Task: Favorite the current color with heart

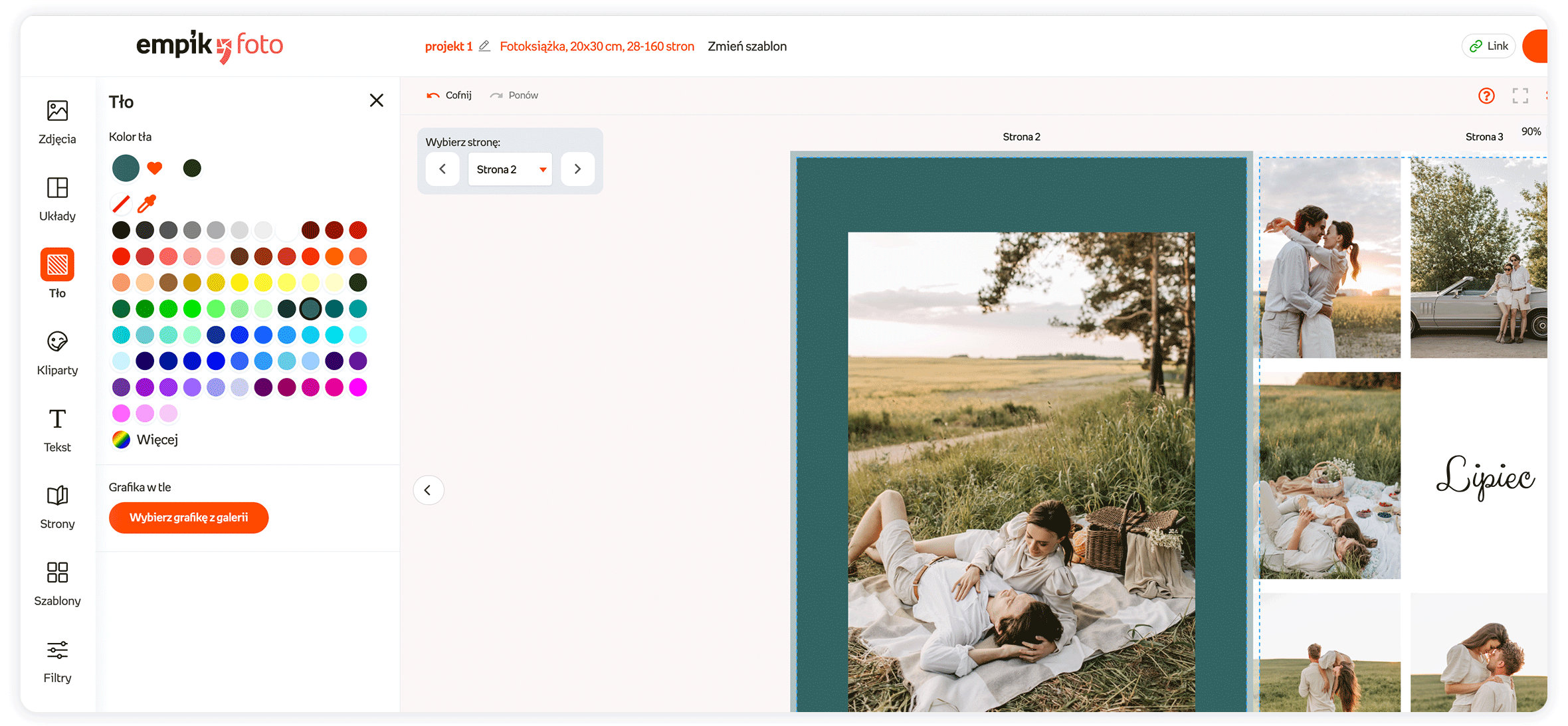Action: [155, 168]
